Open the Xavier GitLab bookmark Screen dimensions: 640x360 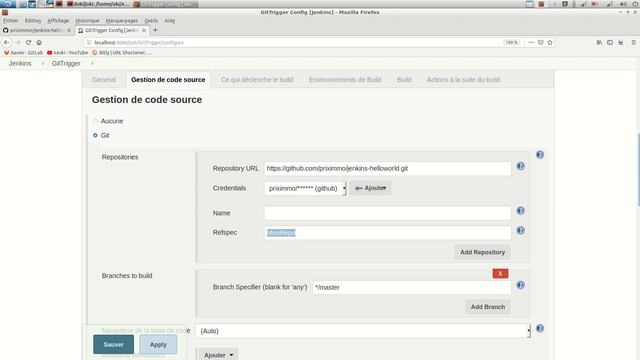[x=24, y=53]
